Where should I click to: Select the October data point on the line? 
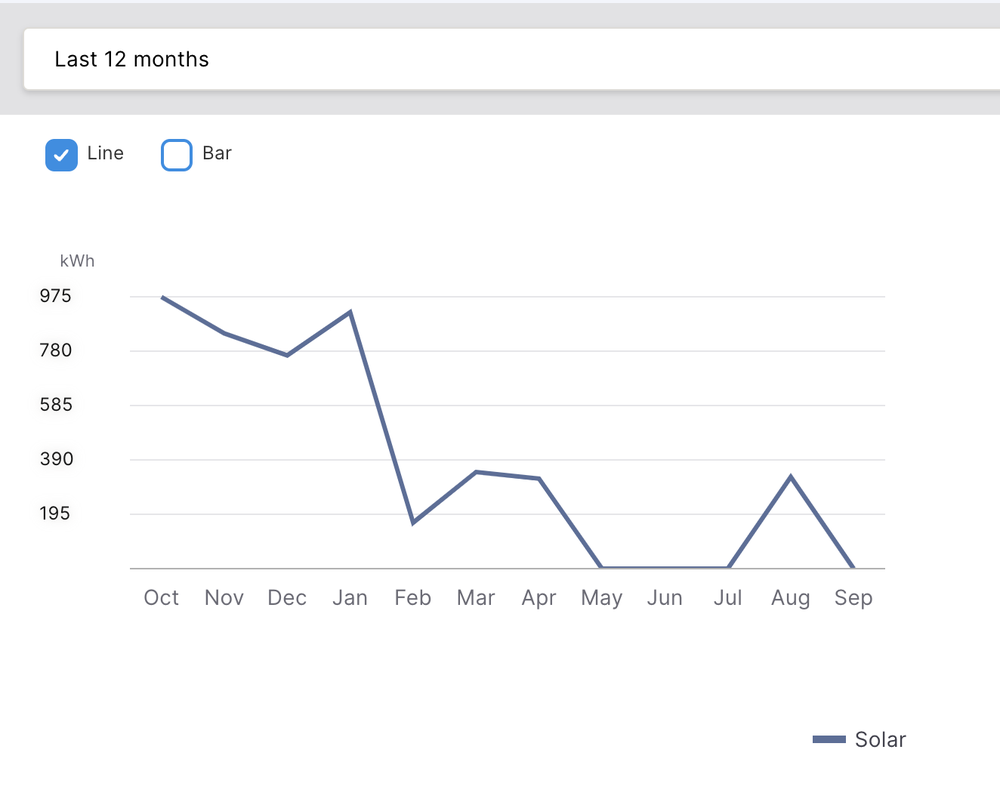[162, 297]
